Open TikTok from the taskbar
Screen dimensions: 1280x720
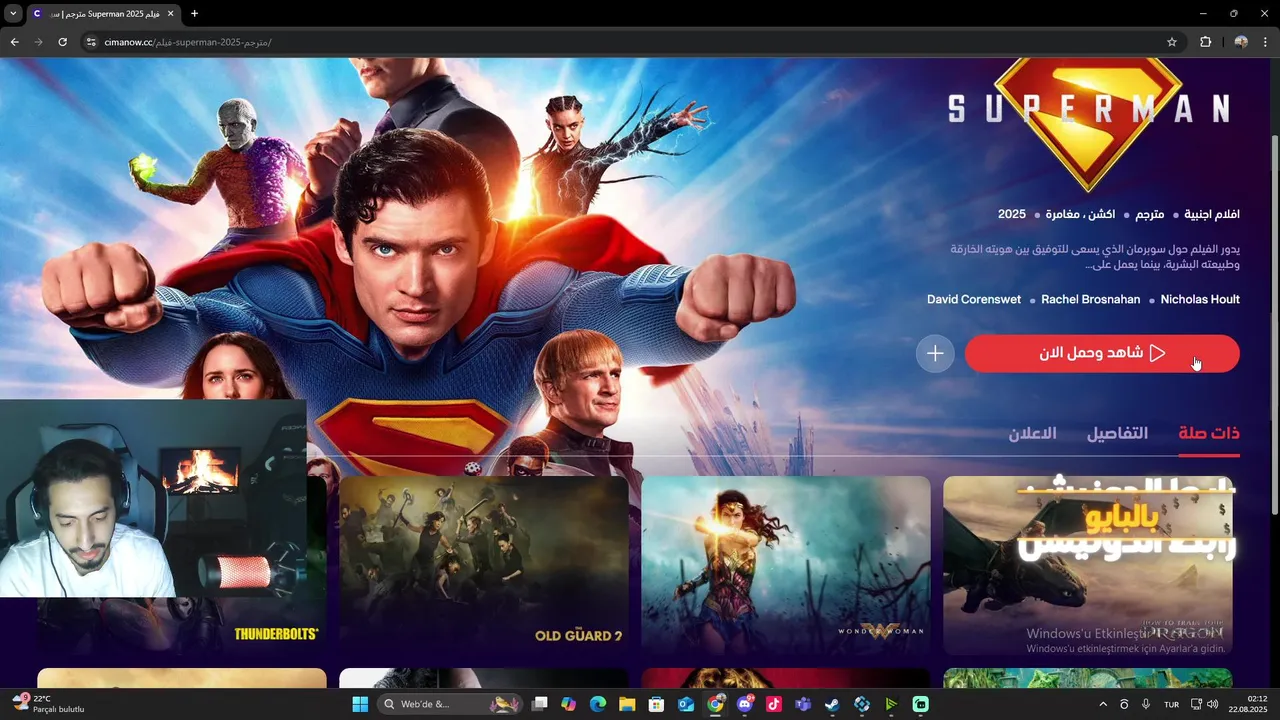tap(774, 704)
